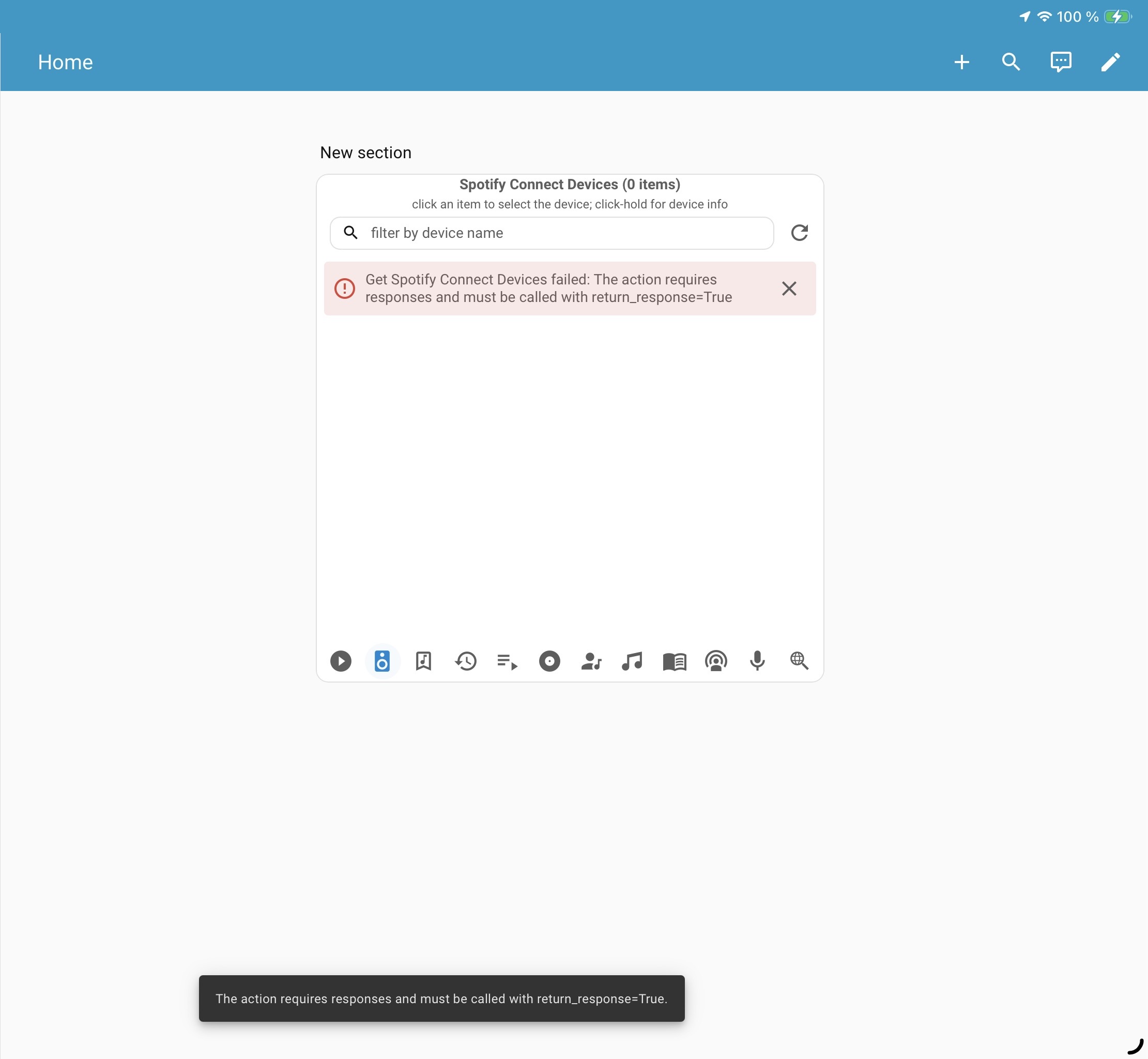Open Recently Played history icon

(466, 661)
